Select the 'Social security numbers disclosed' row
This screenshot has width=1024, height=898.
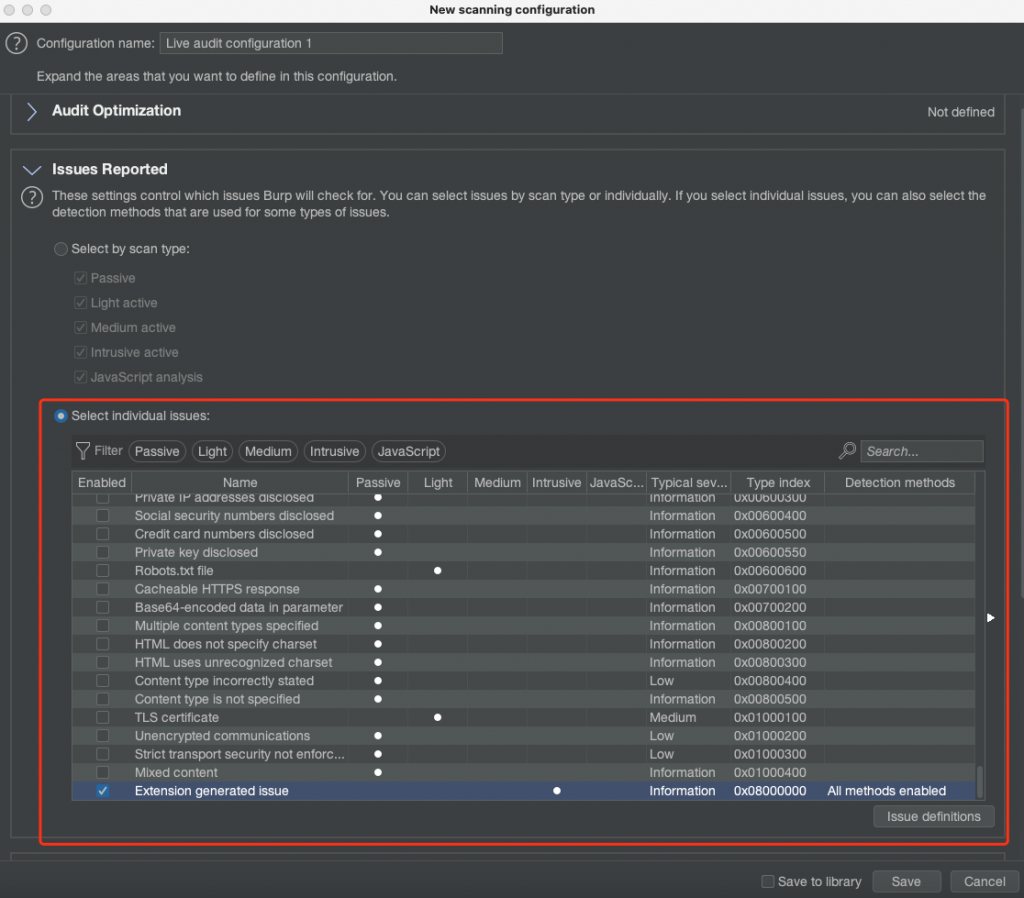(523, 516)
